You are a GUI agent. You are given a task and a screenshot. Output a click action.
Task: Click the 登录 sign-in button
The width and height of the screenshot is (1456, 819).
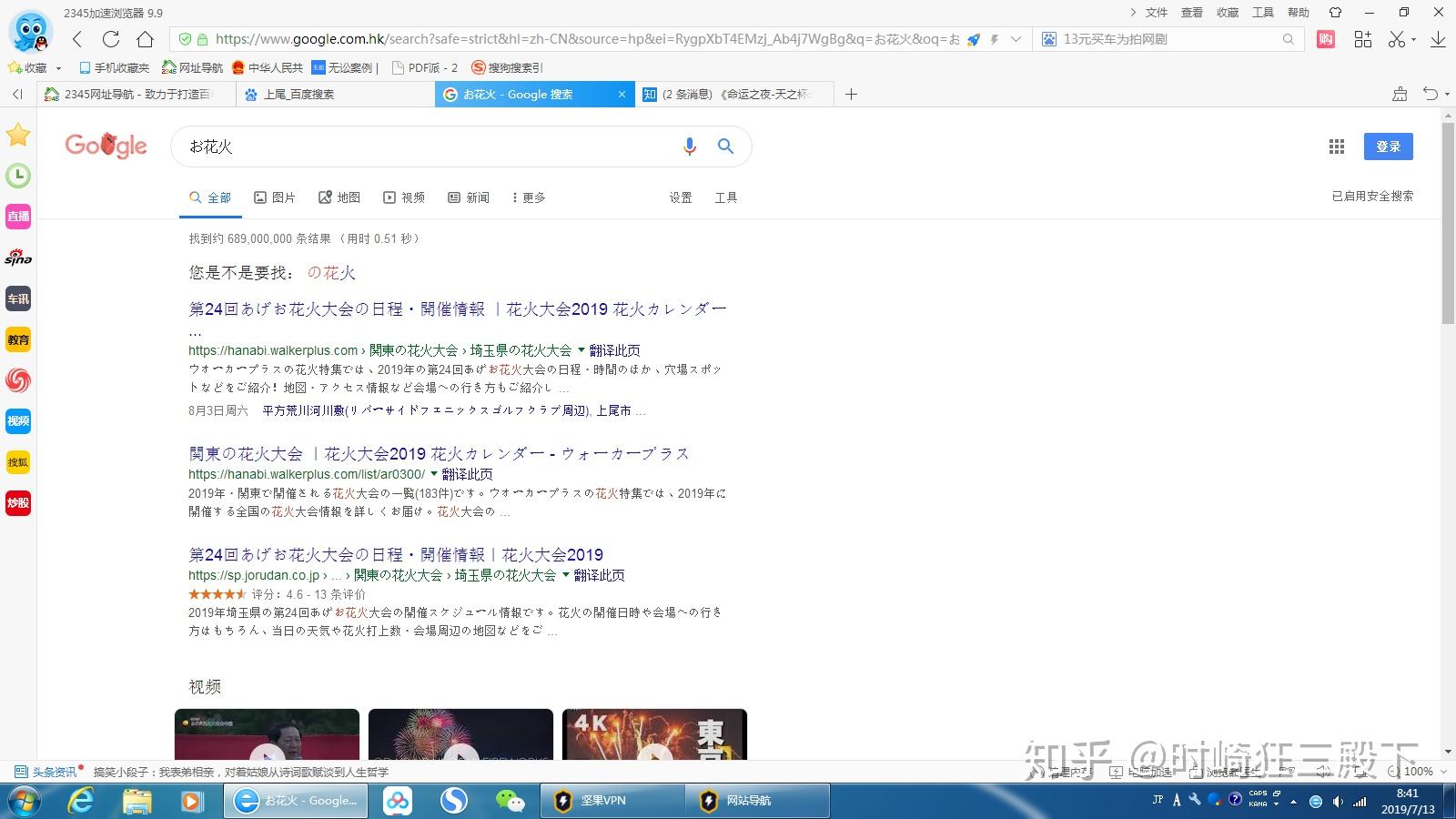1388,147
